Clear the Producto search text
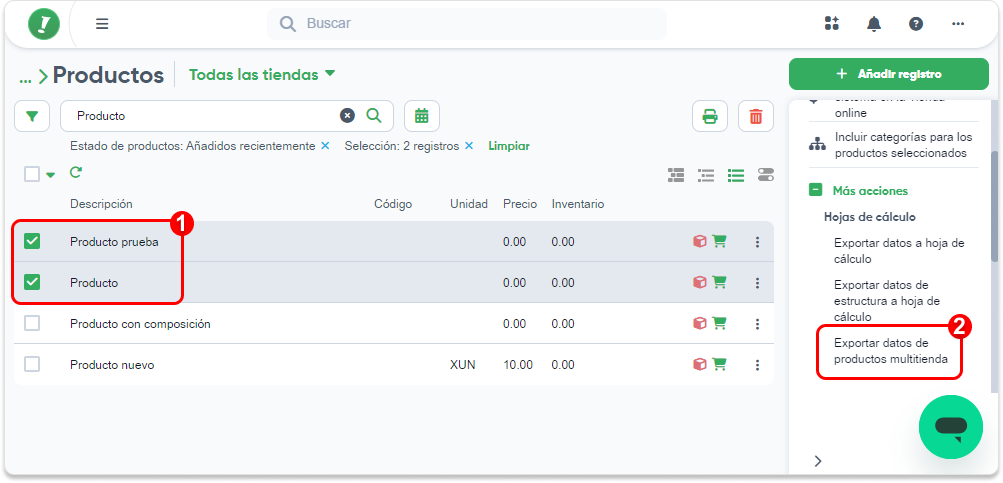Viewport: 1003px width, 483px height. point(347,116)
